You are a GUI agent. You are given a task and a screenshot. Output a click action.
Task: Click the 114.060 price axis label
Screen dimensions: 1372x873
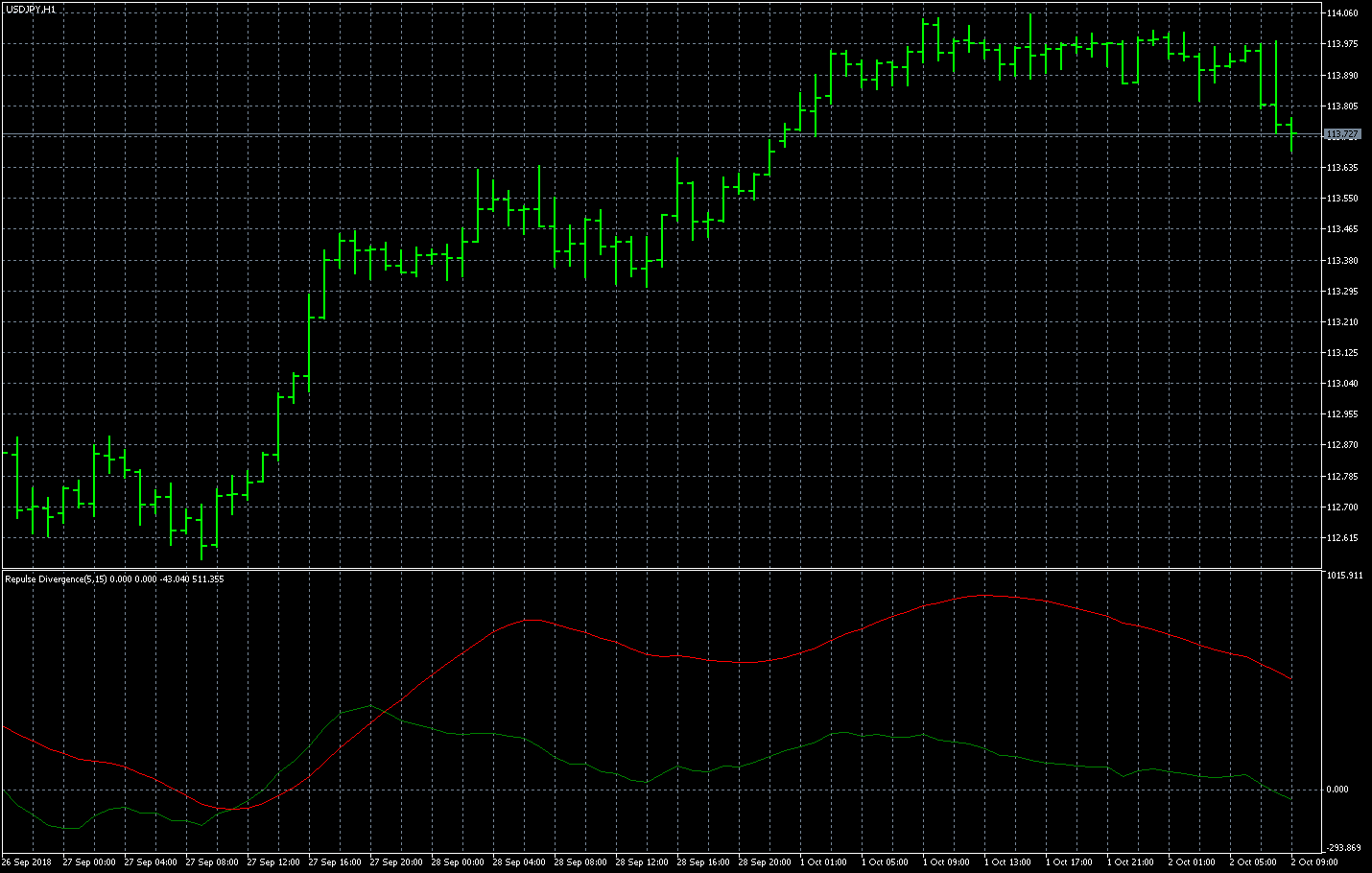pos(1342,13)
